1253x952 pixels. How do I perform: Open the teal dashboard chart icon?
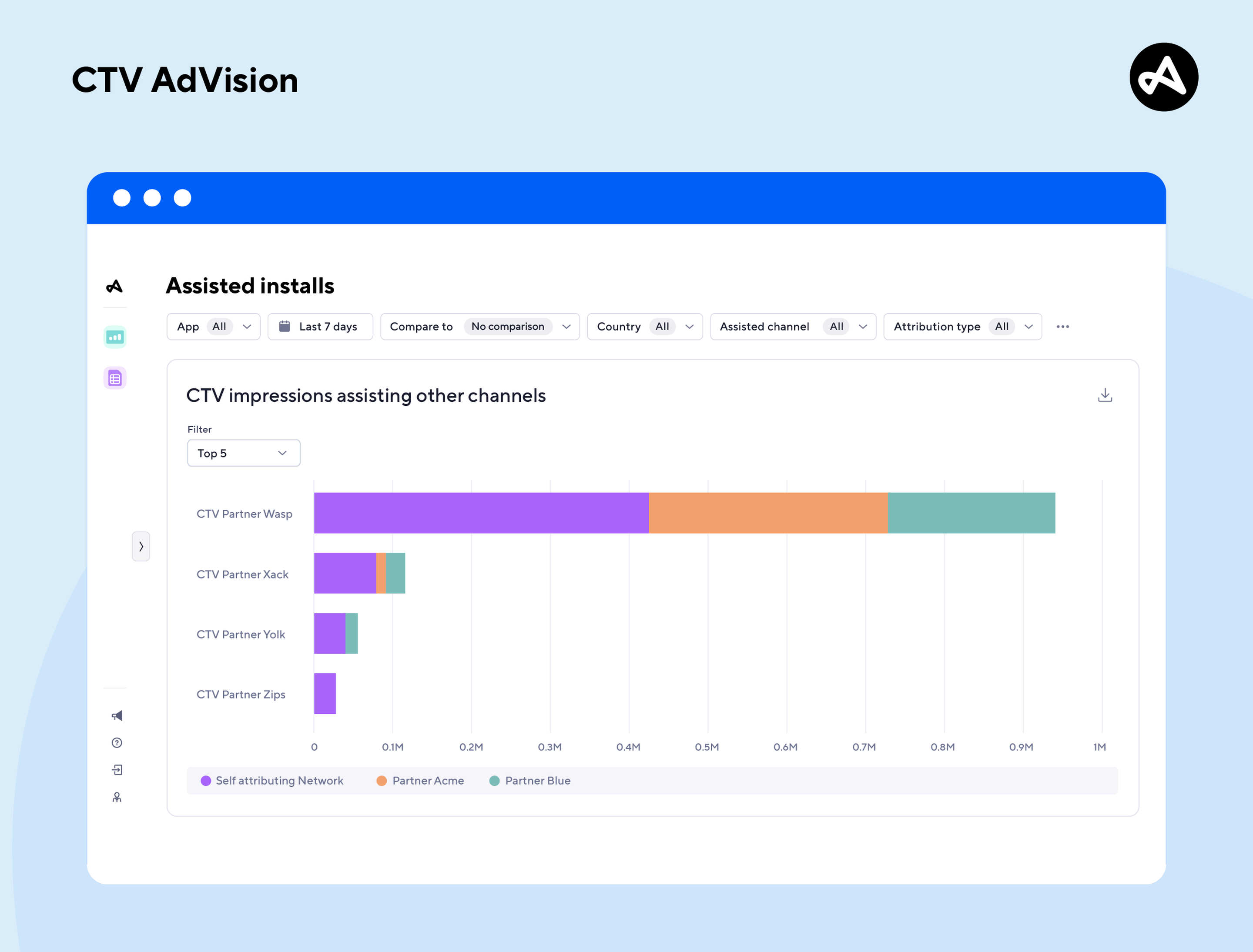[115, 337]
